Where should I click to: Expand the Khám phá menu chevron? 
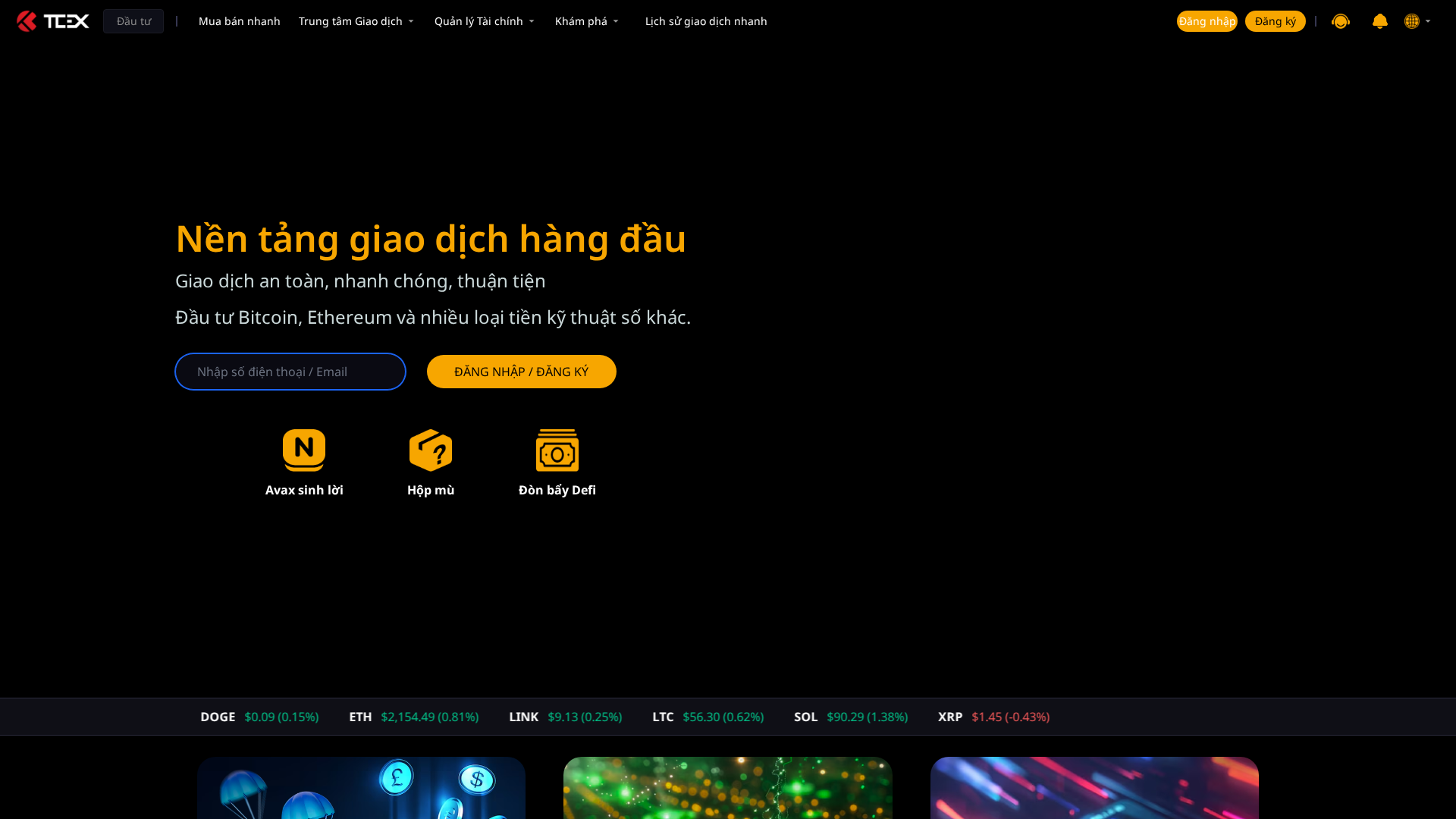pyautogui.click(x=616, y=21)
